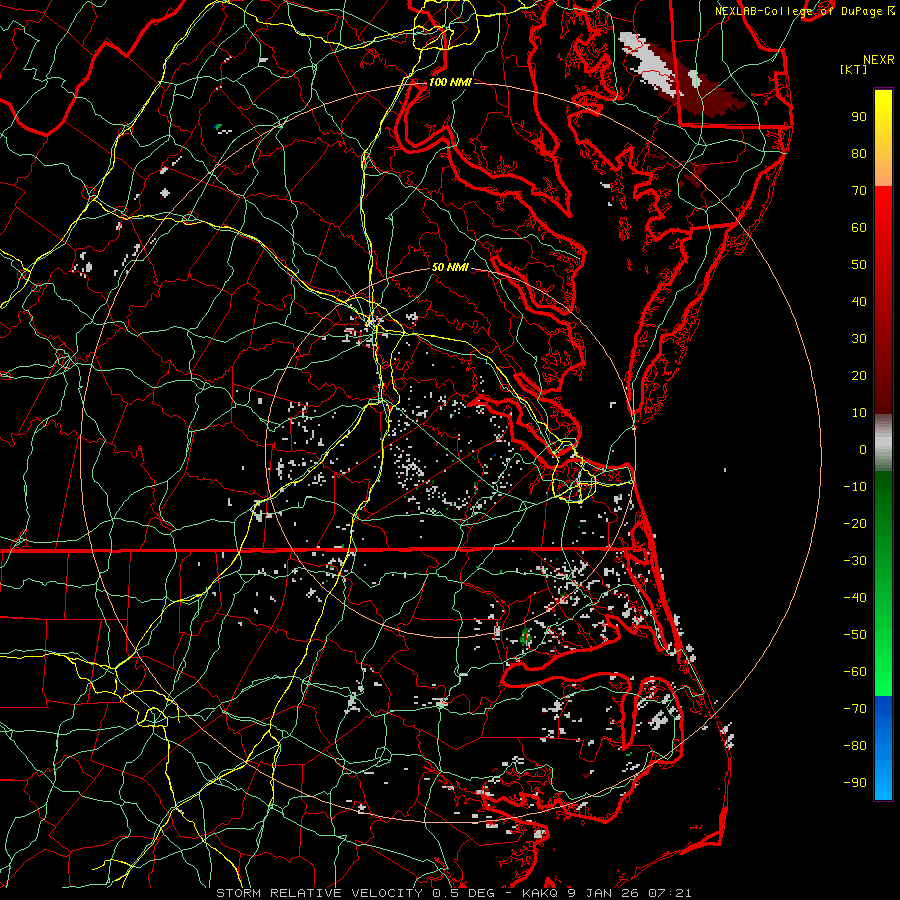Screen dimensions: 900x900
Task: Click the positive "80" scale value
Action: click(859, 154)
